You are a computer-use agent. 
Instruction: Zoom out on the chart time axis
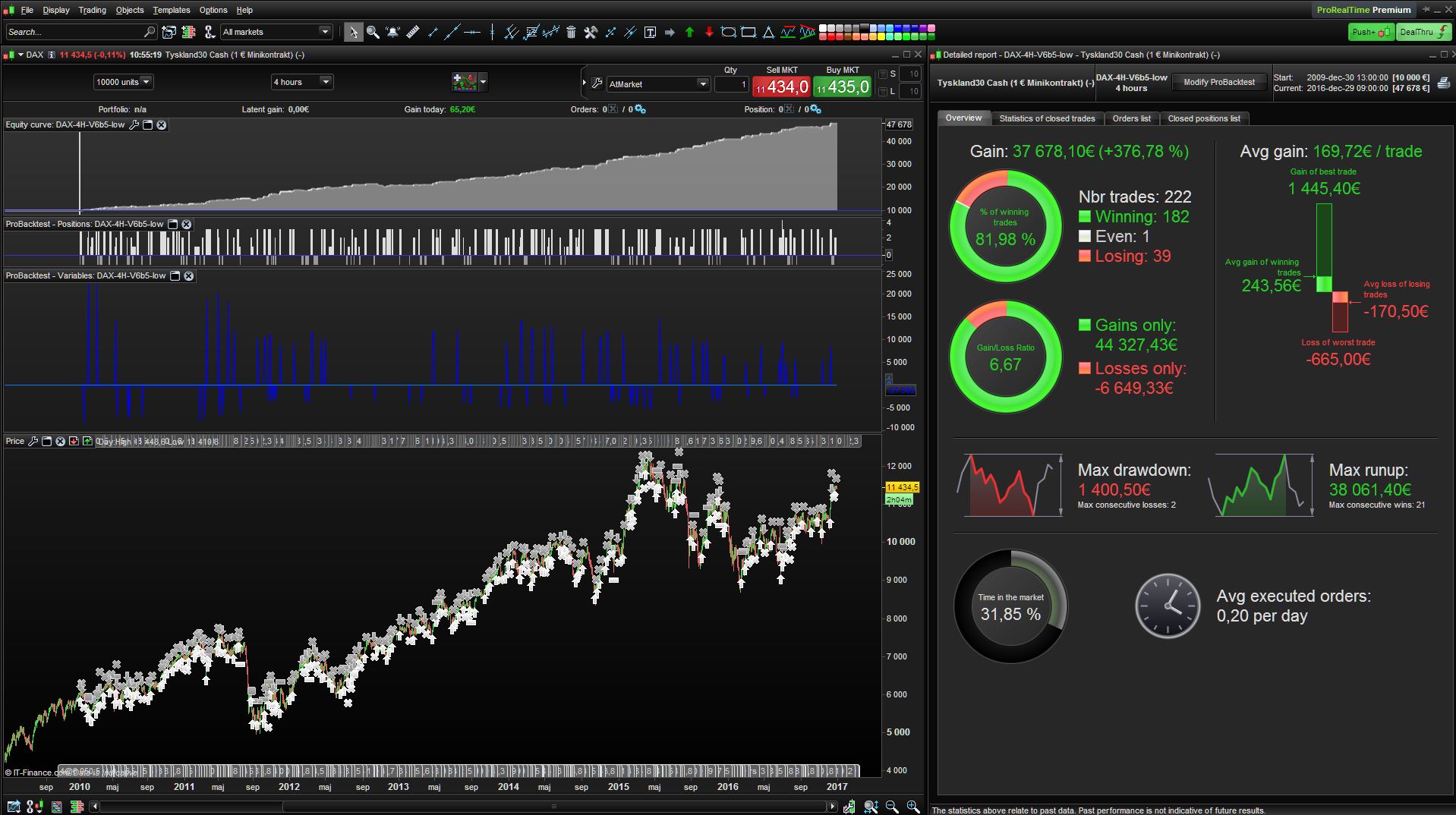click(892, 807)
